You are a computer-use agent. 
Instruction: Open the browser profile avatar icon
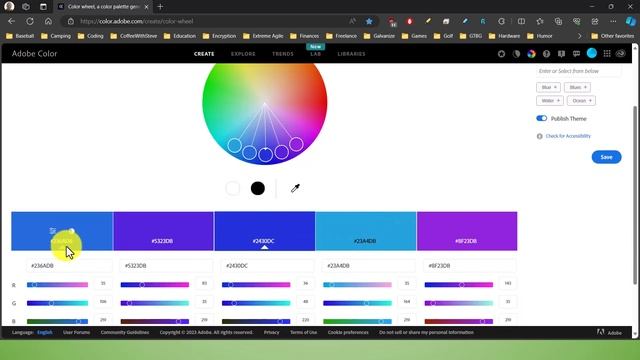(9, 7)
